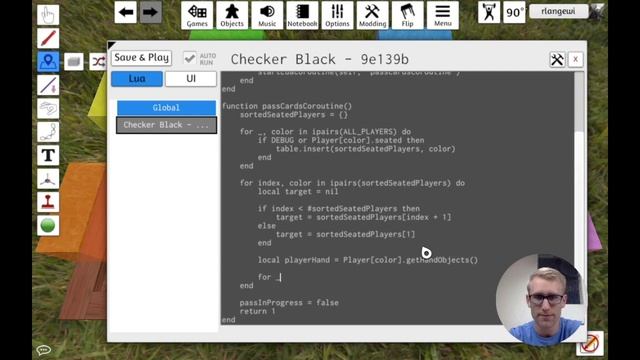
Task: Switch to the Lua tab
Action: (x=137, y=79)
